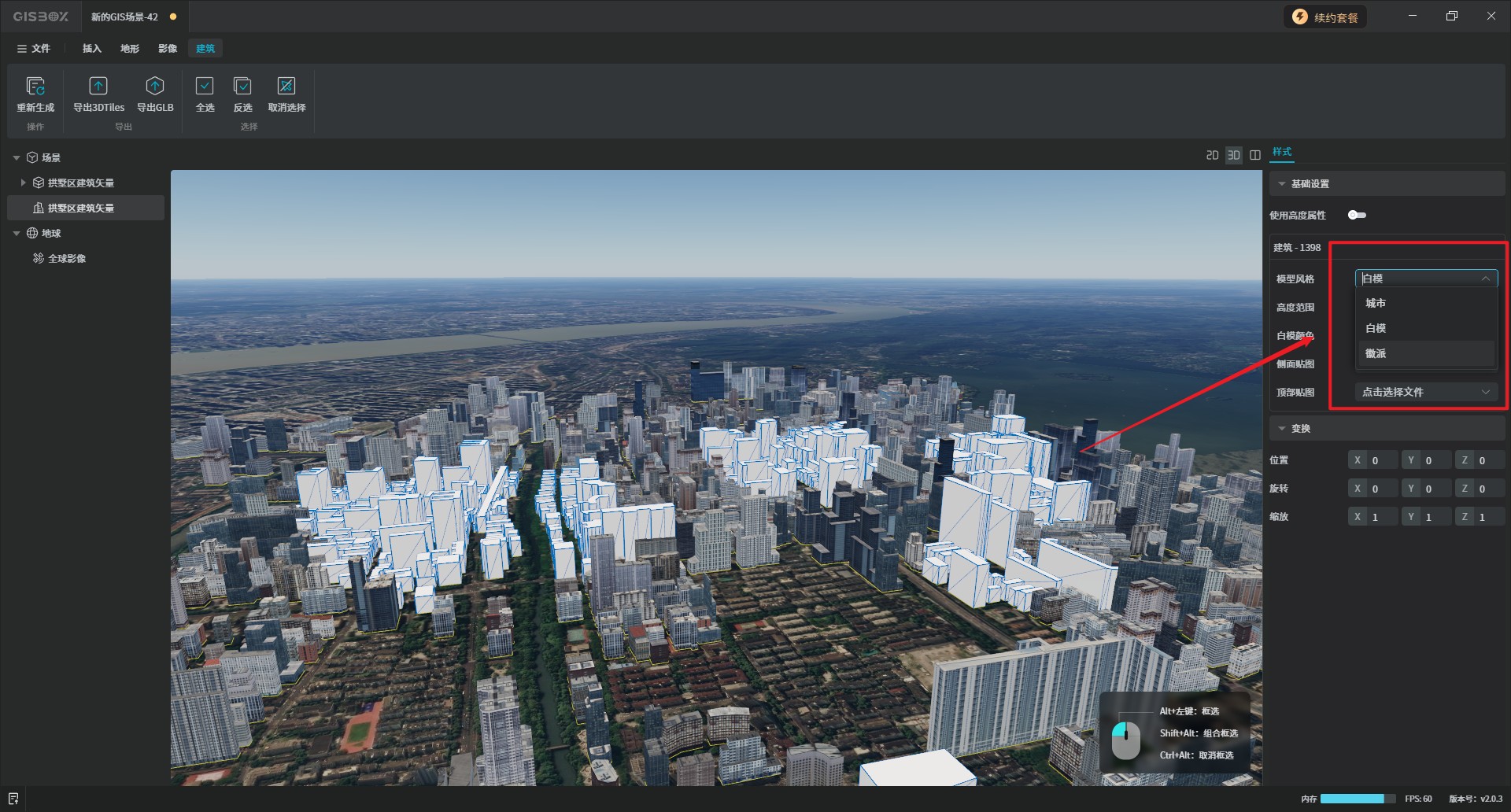Open the log icon in status bar

pyautogui.click(x=13, y=799)
